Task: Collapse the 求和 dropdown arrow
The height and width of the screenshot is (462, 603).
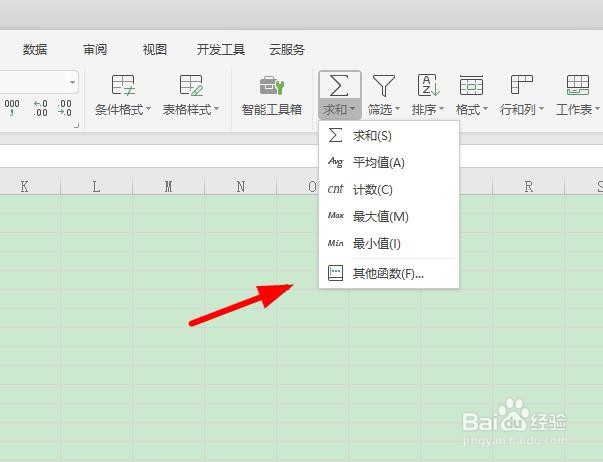Action: (x=353, y=109)
